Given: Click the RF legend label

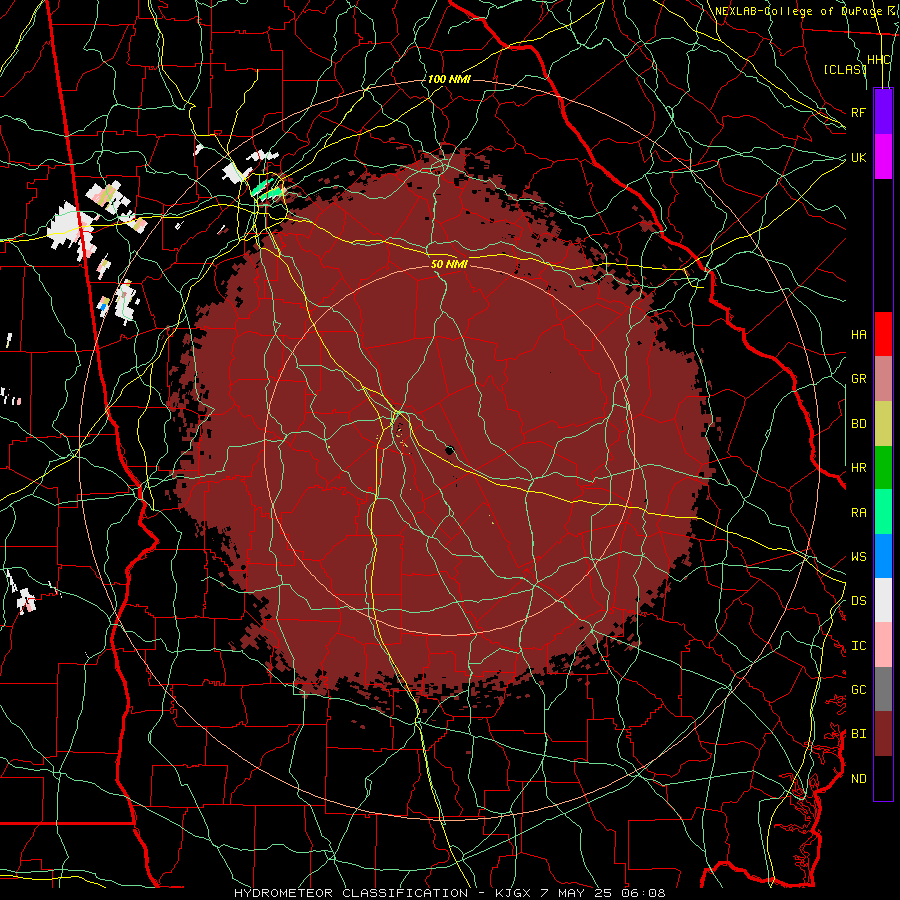Looking at the screenshot, I should pos(859,112).
